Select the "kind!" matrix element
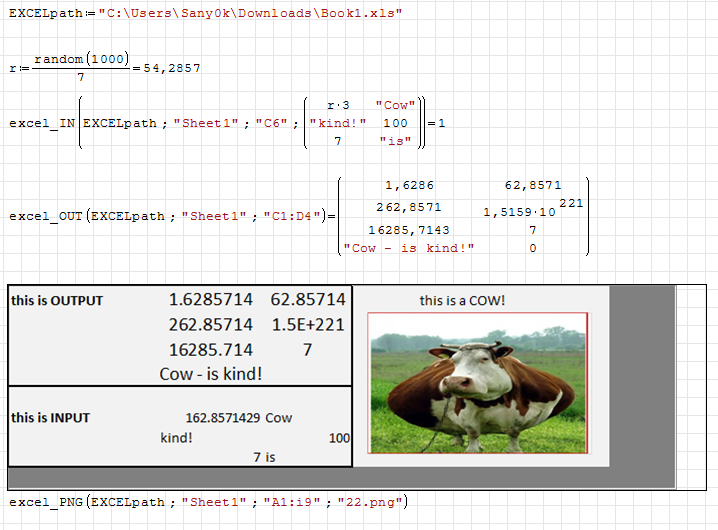This screenshot has width=718, height=530. (338, 123)
